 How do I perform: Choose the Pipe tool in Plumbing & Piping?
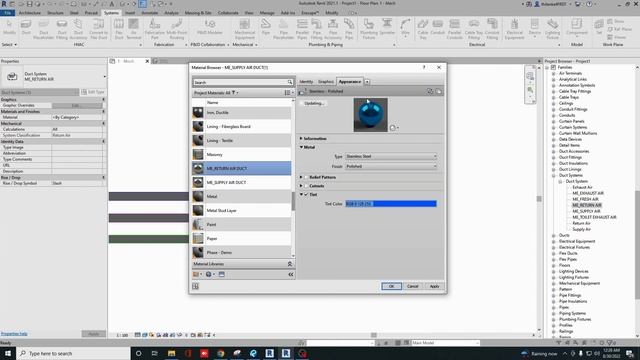coord(266,27)
